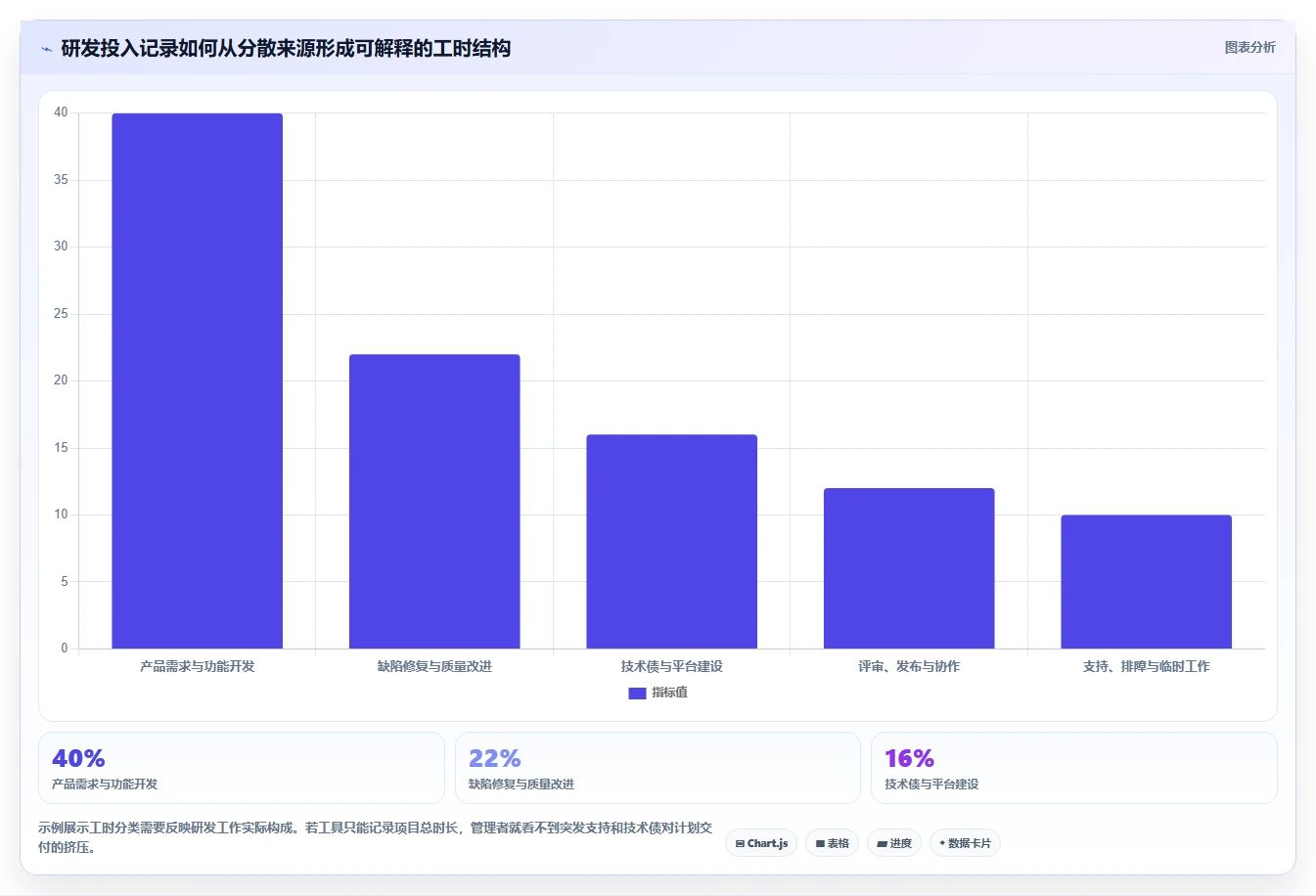Viewport: 1316px width, 896px height.
Task: Open the 40% data card
Action: [x=242, y=768]
